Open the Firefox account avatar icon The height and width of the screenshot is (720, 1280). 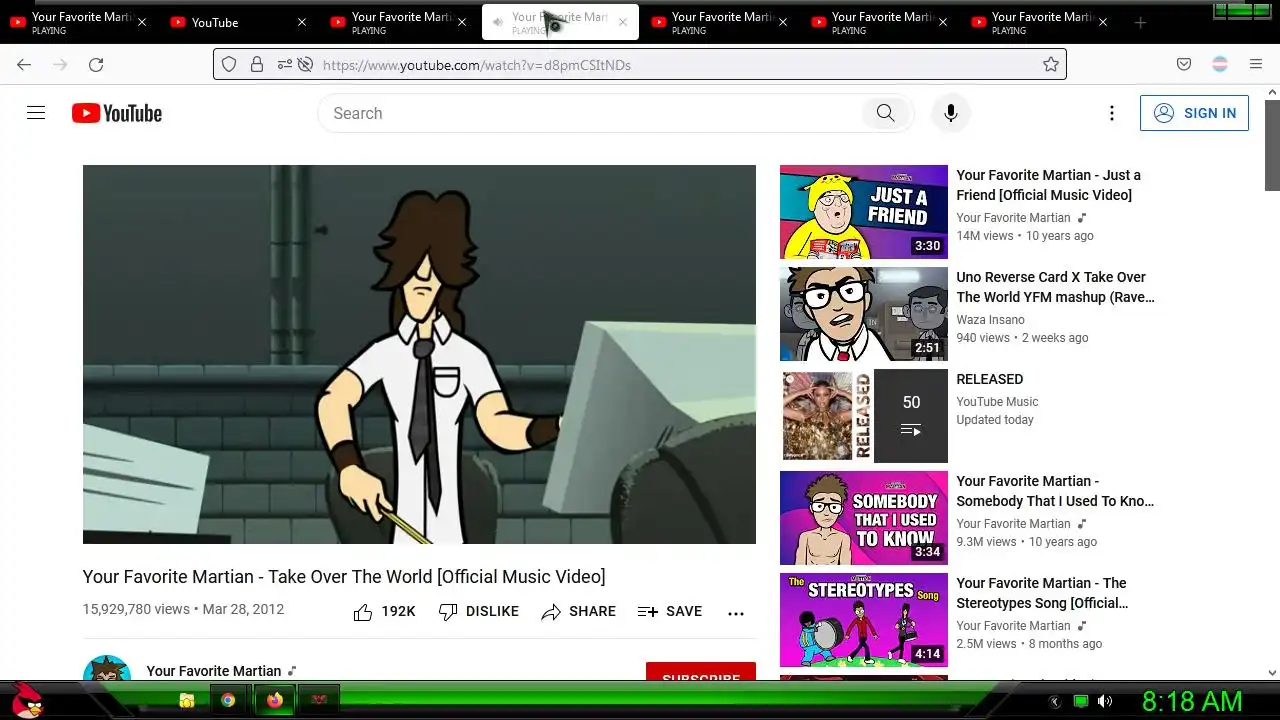point(1220,64)
